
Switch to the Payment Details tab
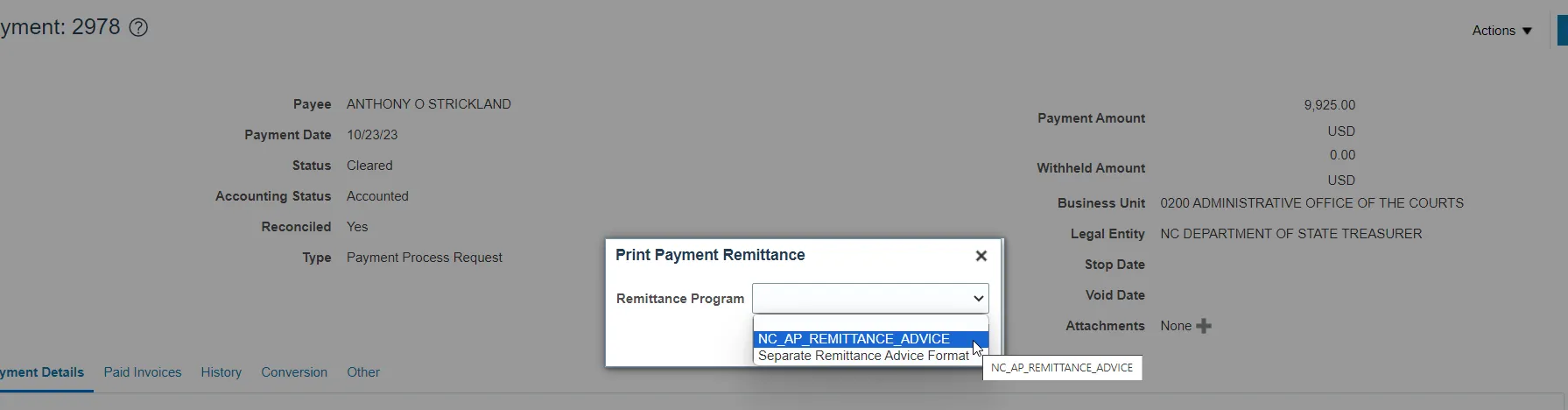pos(42,372)
